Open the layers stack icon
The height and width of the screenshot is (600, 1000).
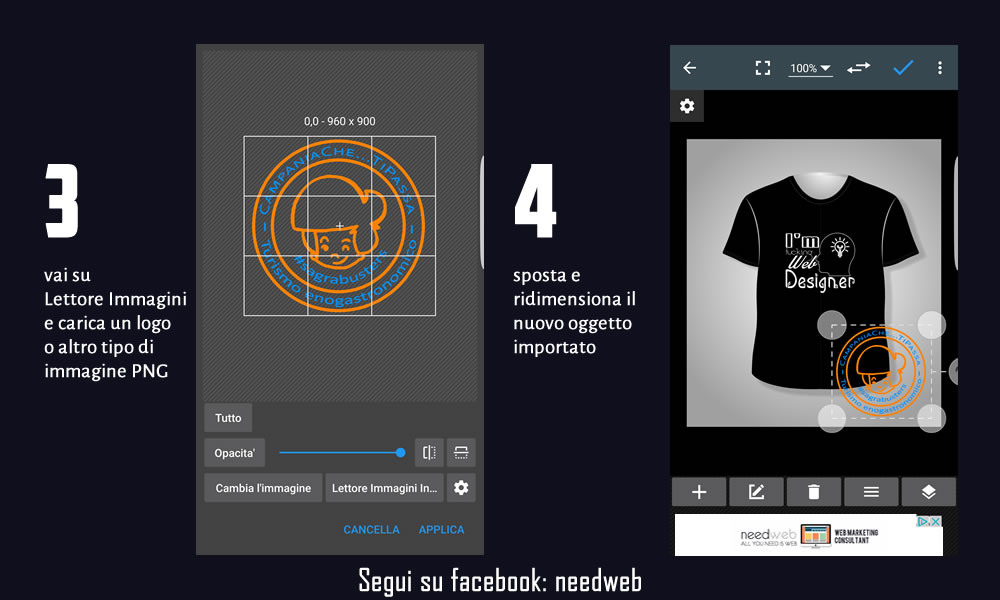pyautogui.click(x=929, y=492)
